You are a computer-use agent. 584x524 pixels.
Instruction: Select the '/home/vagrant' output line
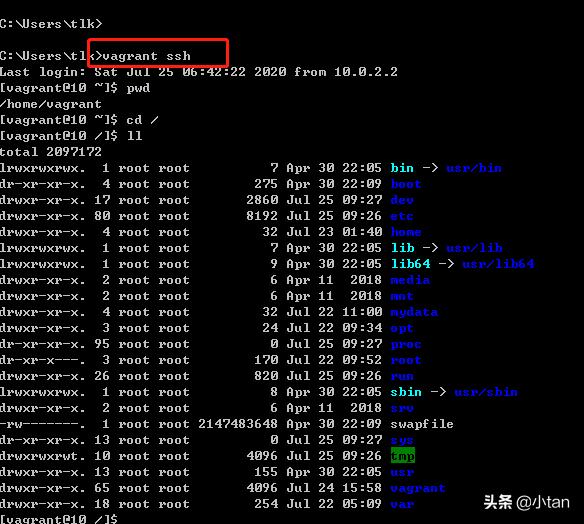point(51,104)
